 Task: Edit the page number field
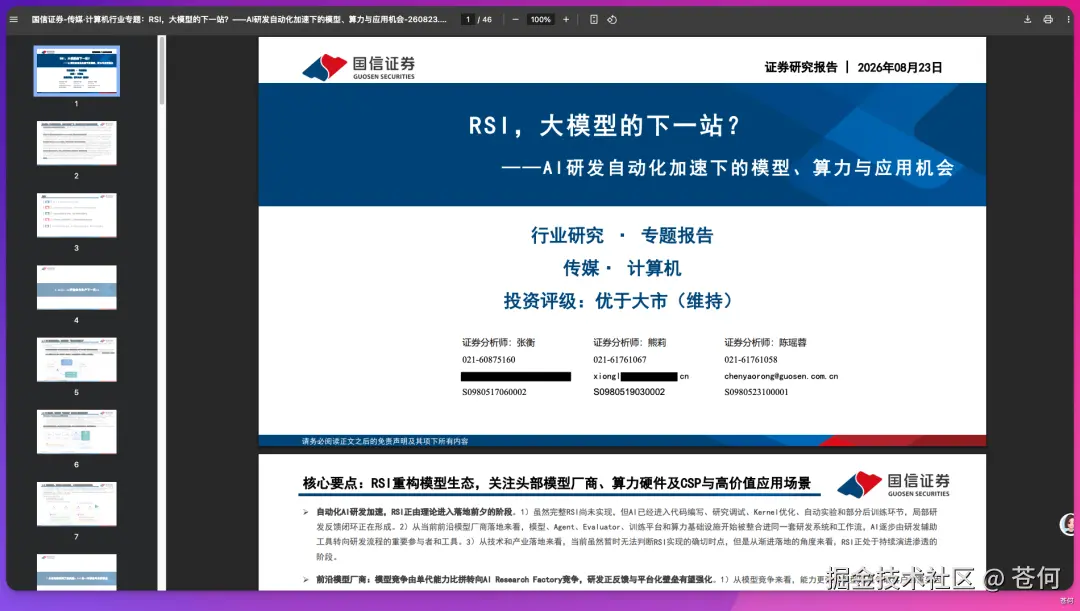click(468, 19)
